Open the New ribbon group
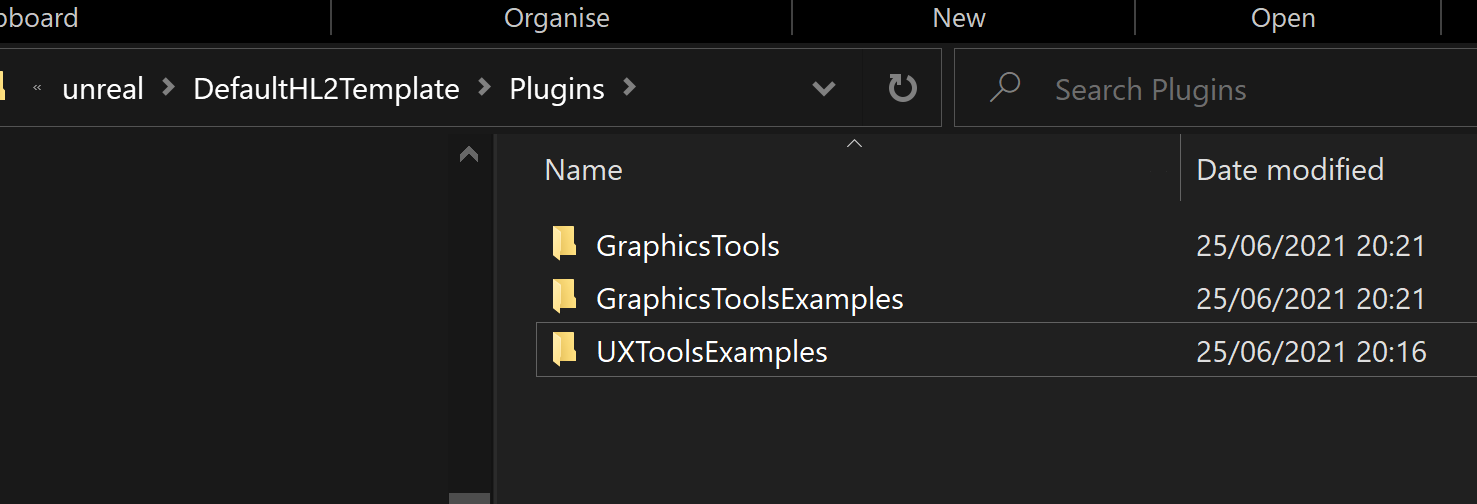Screen dimensions: 1477x504 click(959, 18)
